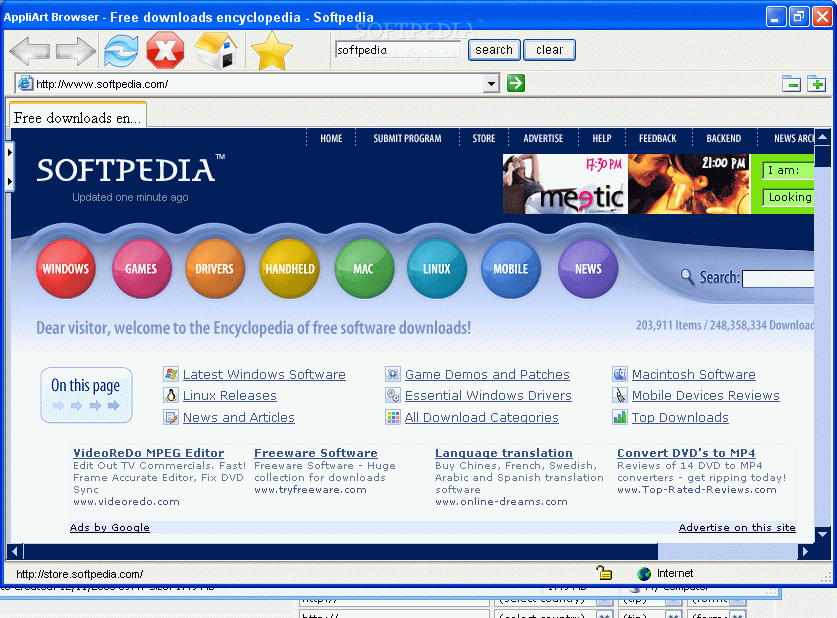
Task: Click the notepad icon by News and Articles
Action: click(x=171, y=417)
